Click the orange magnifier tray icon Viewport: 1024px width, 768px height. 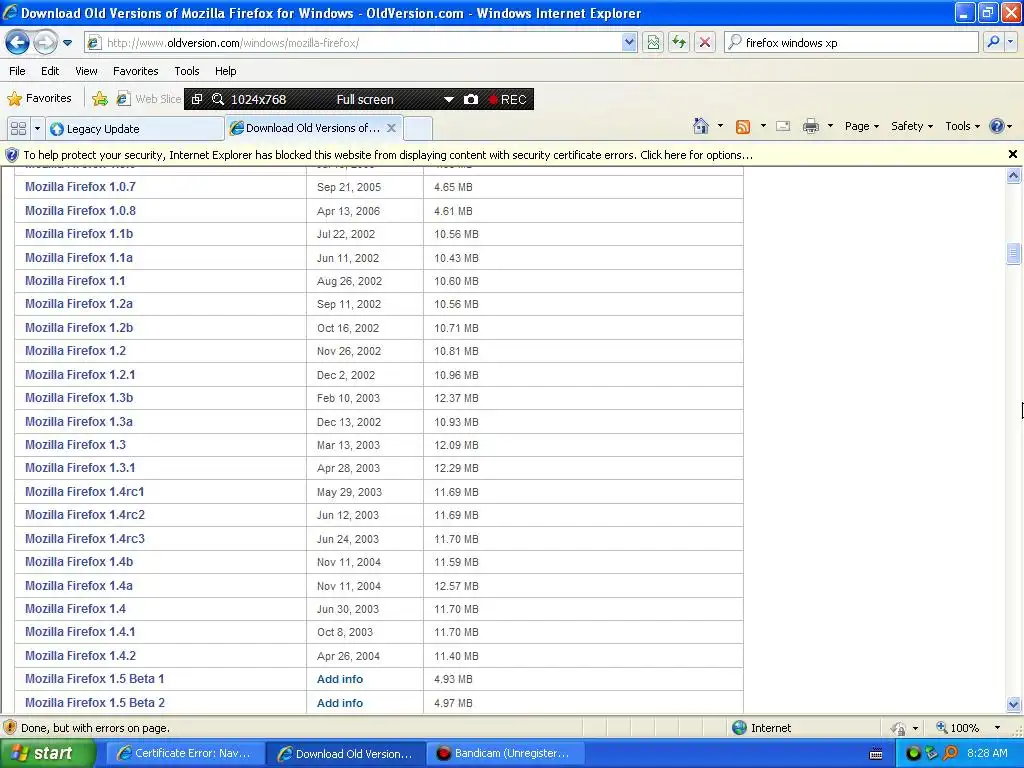click(x=950, y=753)
